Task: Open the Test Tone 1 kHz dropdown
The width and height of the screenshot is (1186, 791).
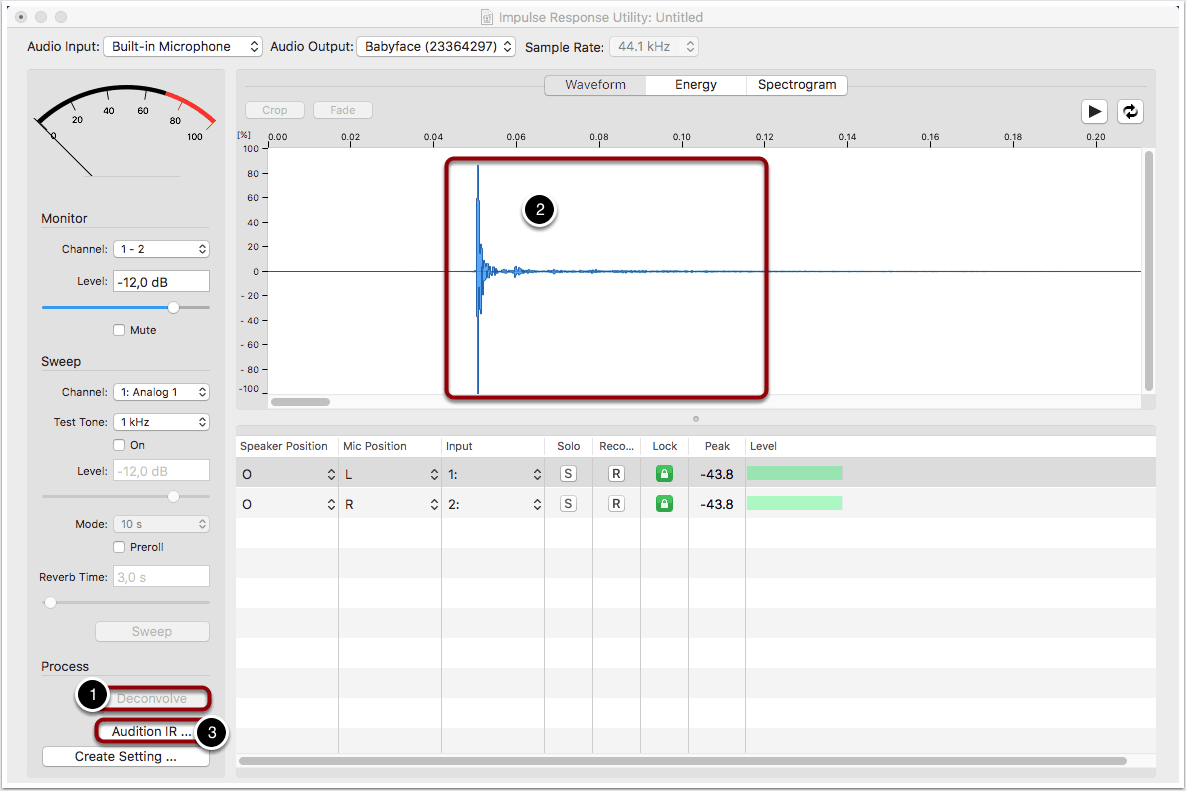Action: [160, 422]
